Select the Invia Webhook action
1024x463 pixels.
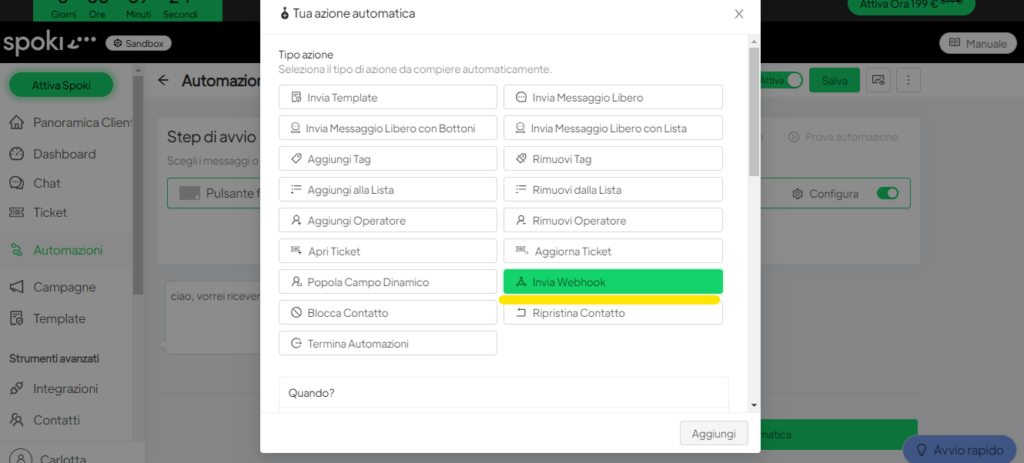coord(612,282)
